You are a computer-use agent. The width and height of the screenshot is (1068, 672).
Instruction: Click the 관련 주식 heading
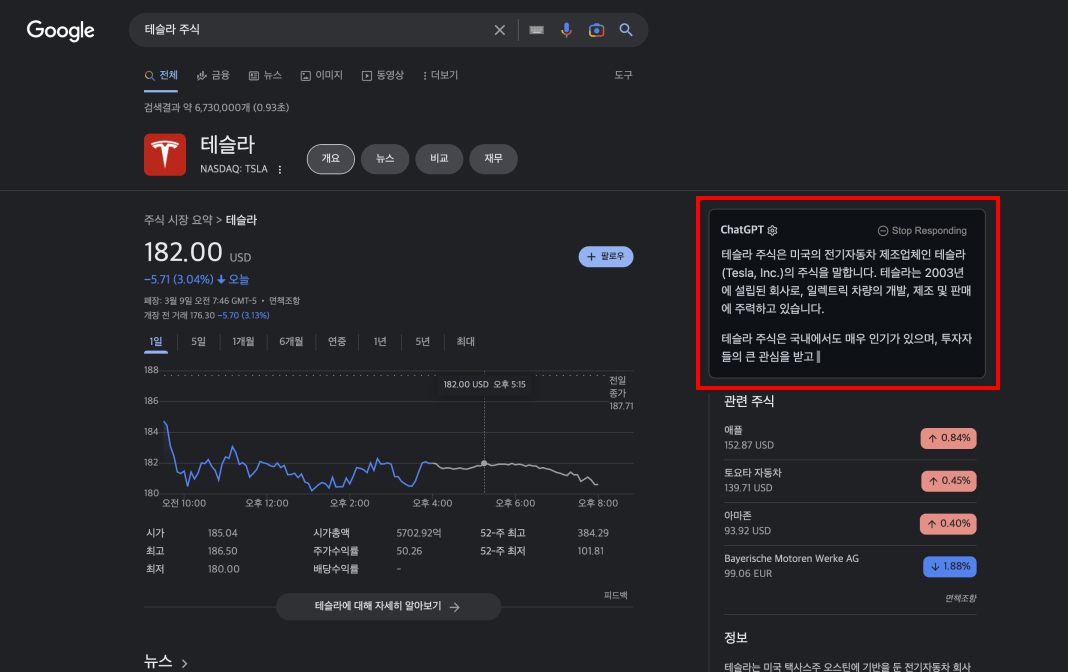point(749,402)
